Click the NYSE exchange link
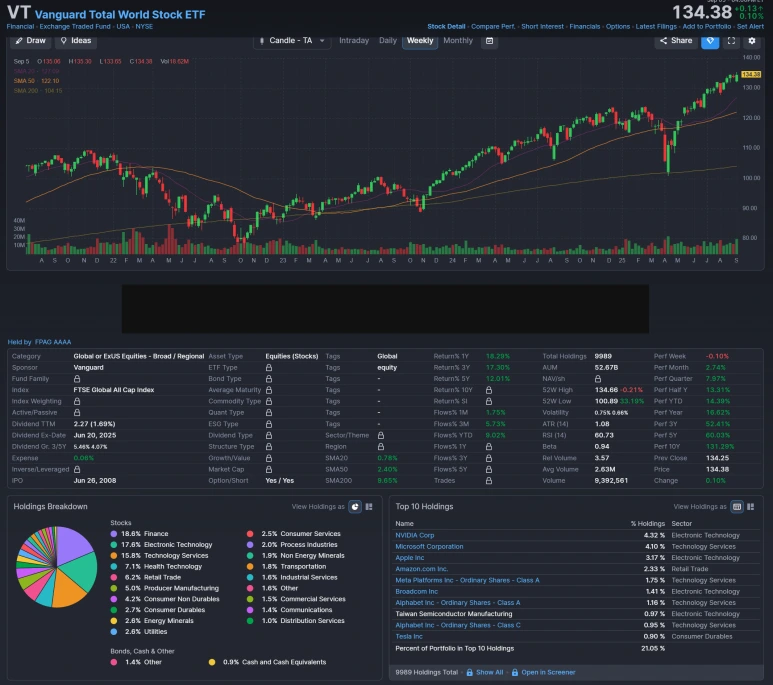The height and width of the screenshot is (685, 773). tap(144, 27)
